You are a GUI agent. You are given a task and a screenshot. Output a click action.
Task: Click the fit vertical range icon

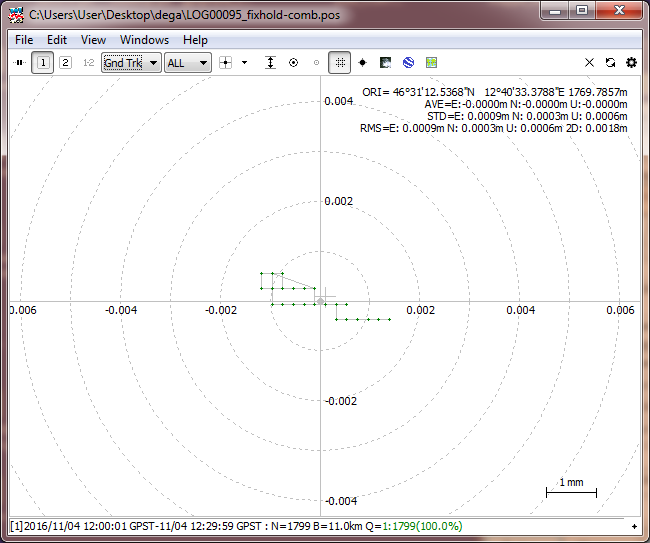click(270, 63)
